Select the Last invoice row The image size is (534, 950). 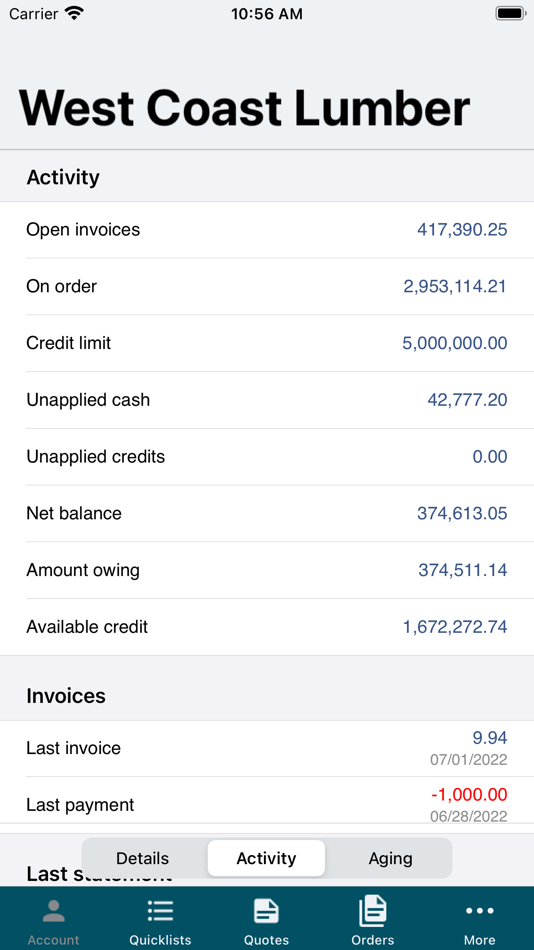click(x=267, y=748)
